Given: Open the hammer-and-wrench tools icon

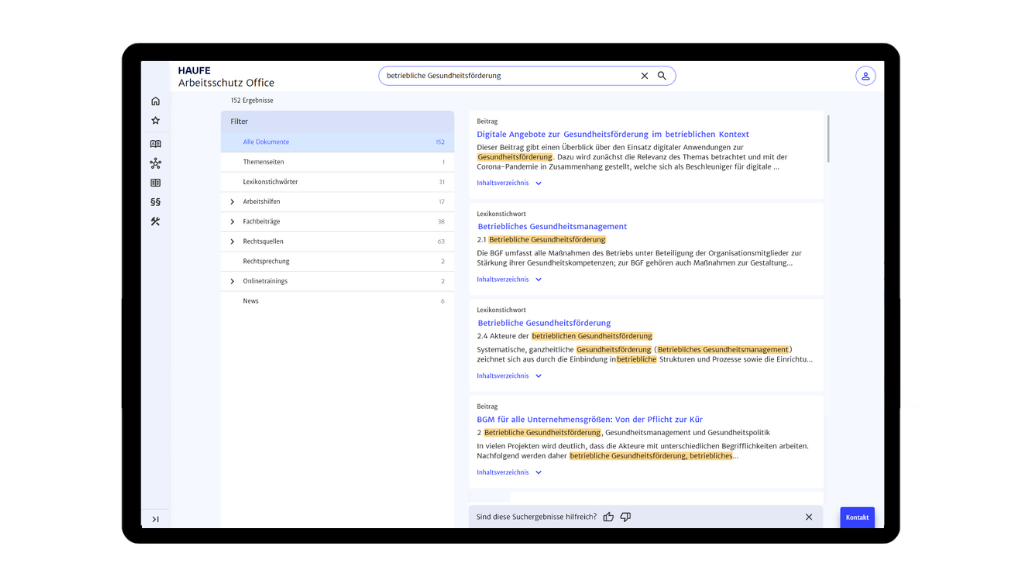Looking at the screenshot, I should tap(155, 222).
